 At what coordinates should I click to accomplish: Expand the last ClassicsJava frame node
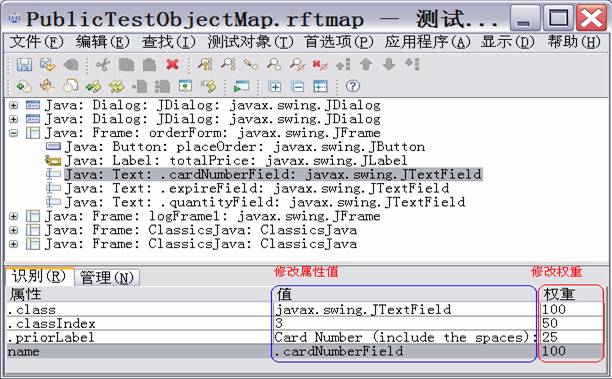tap(14, 244)
